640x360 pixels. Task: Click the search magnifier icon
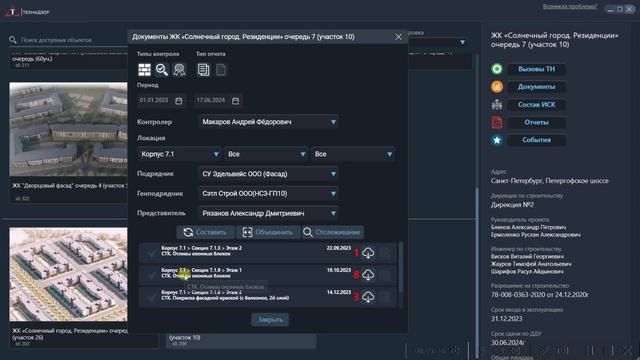pyautogui.click(x=13, y=40)
